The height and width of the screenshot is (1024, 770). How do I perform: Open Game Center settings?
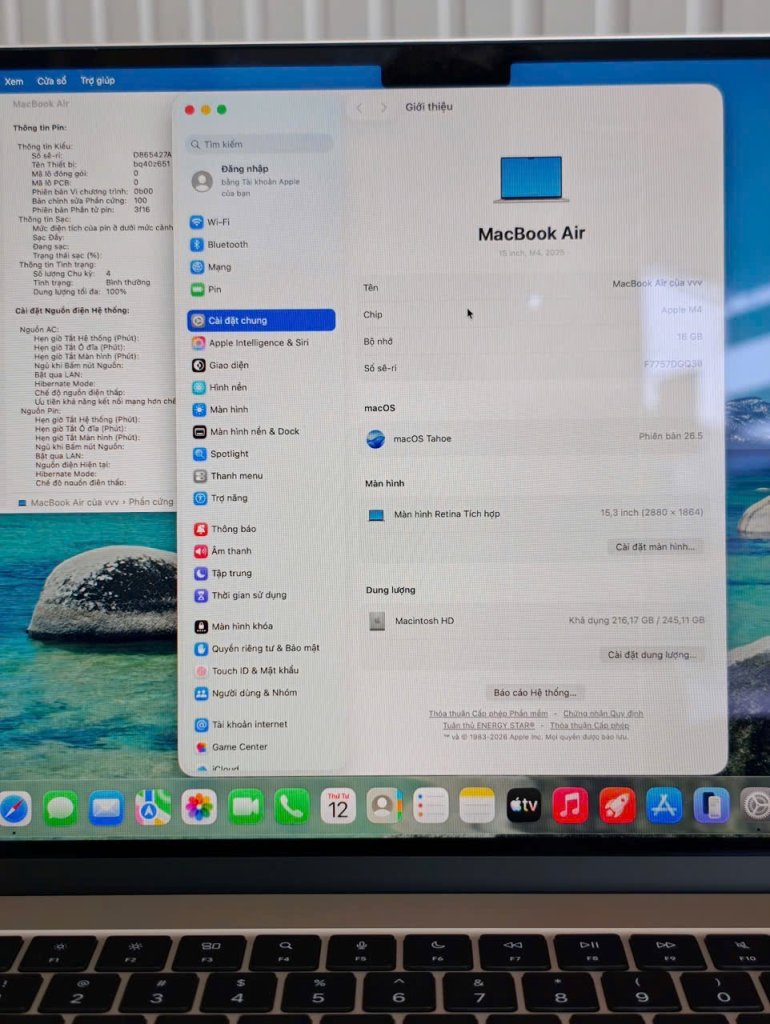tap(232, 747)
